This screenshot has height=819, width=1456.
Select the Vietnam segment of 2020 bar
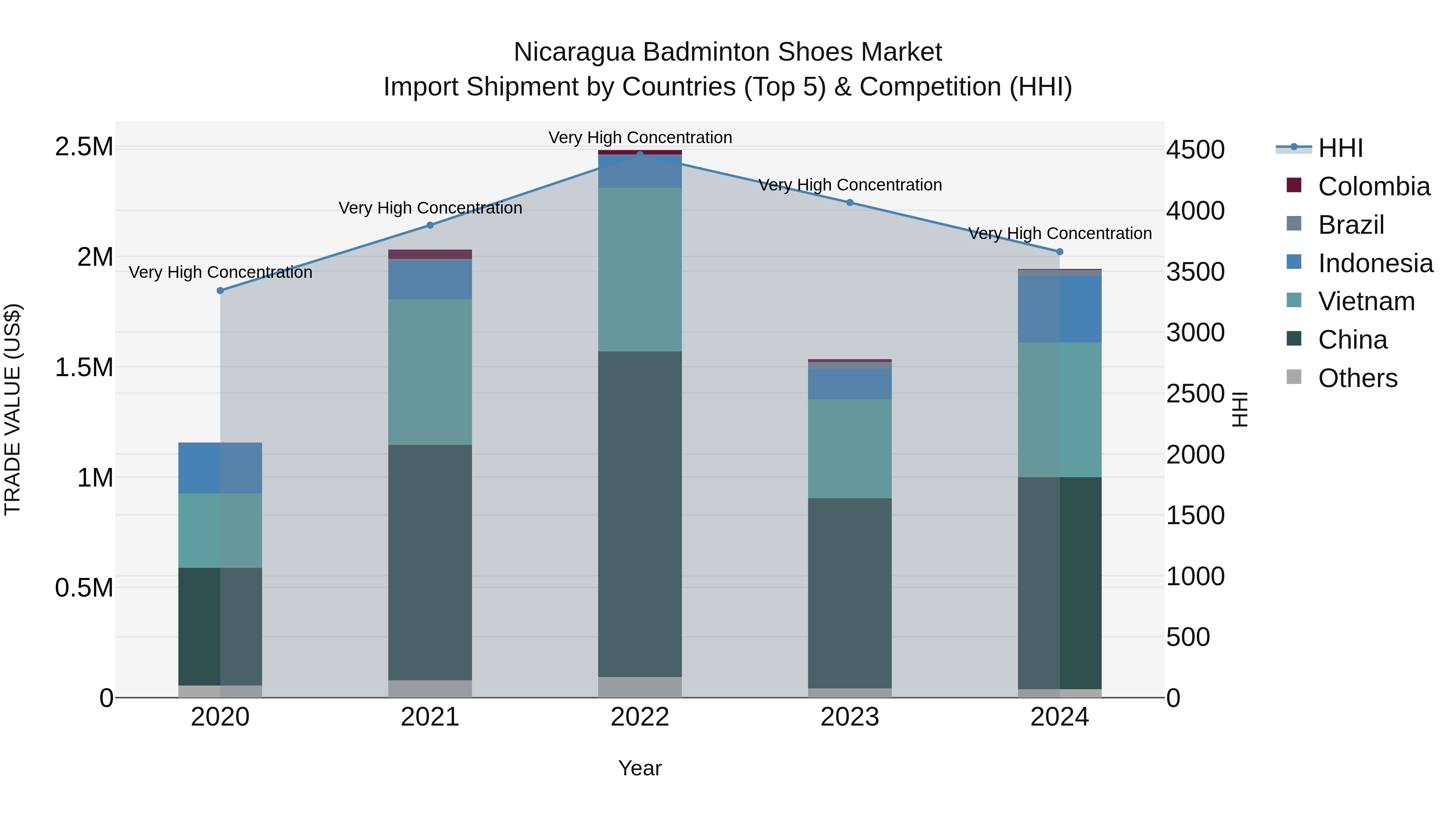(220, 530)
